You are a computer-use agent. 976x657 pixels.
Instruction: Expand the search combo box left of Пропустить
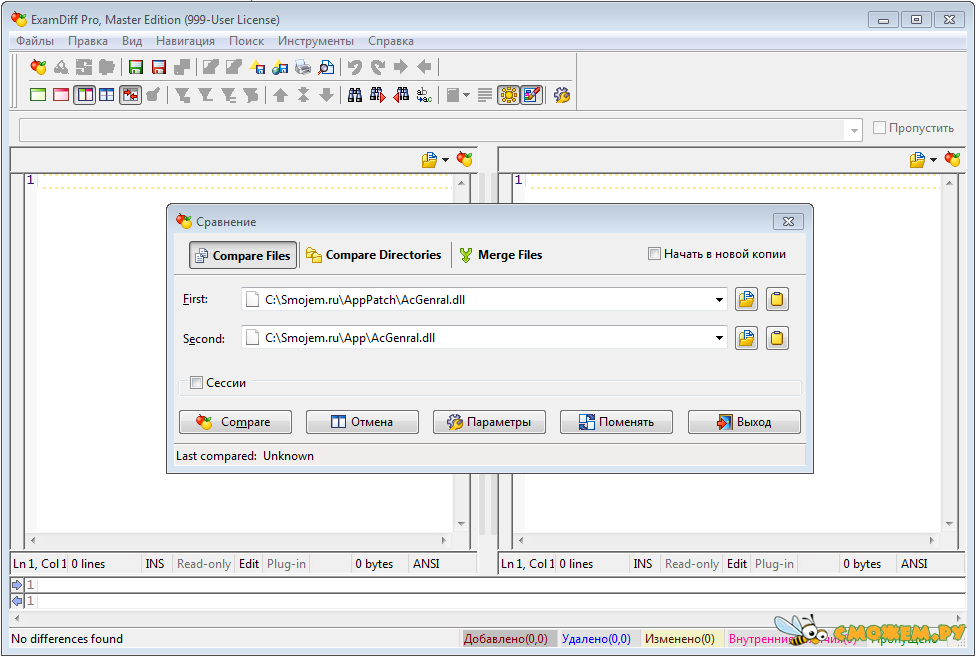(854, 131)
